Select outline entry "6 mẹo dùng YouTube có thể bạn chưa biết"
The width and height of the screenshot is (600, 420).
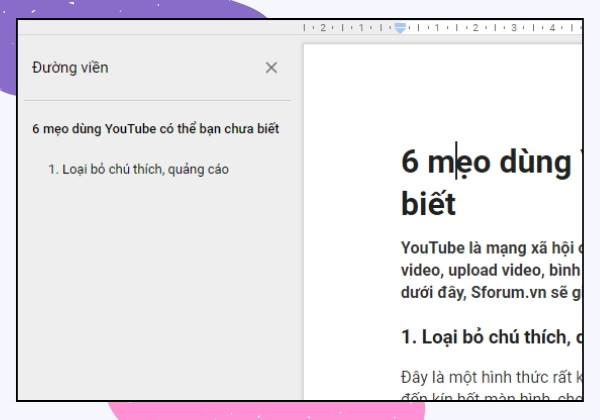tap(156, 129)
